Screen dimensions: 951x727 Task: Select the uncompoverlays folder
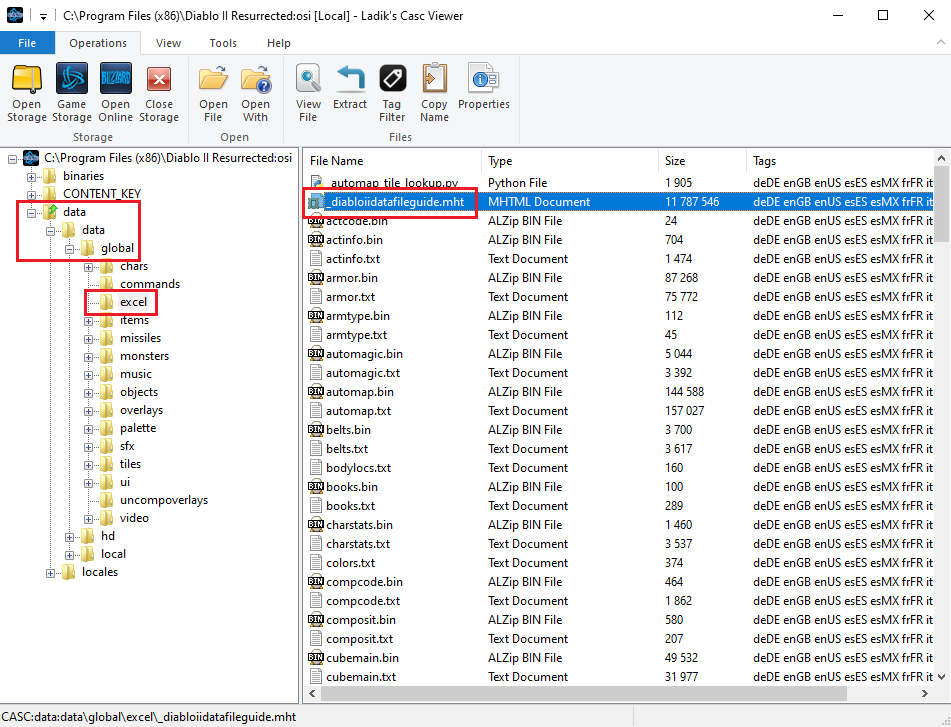(x=164, y=500)
